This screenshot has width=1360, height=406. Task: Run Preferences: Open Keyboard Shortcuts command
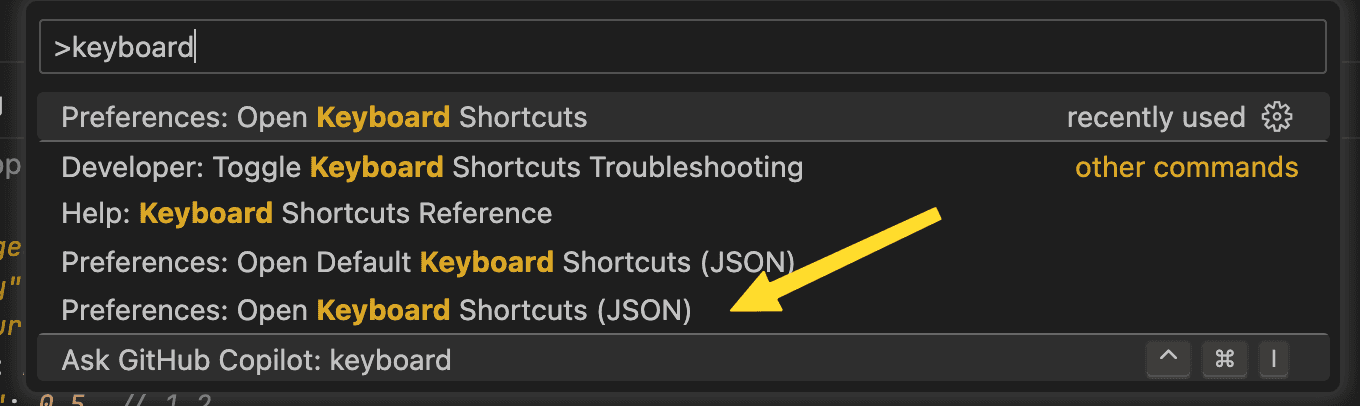click(324, 117)
